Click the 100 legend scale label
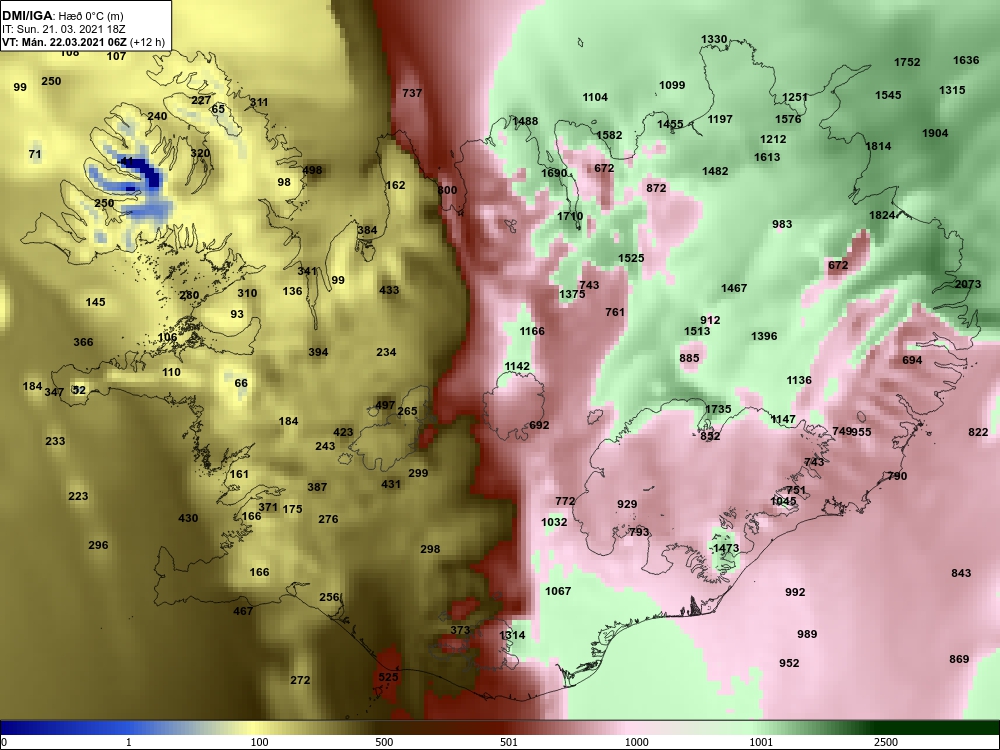This screenshot has height=750, width=1000. pyautogui.click(x=259, y=742)
